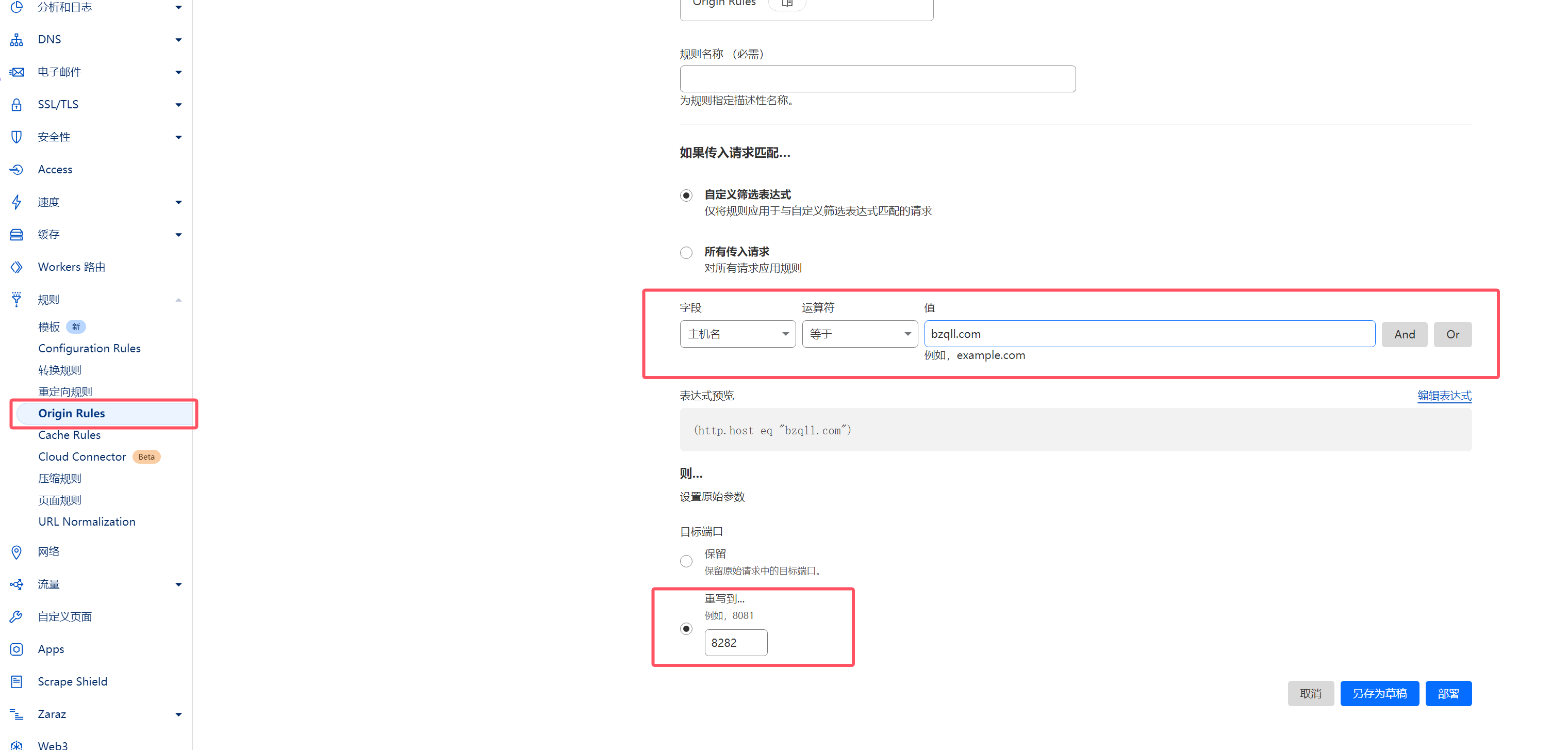Click the 编辑表达式 link

1444,396
